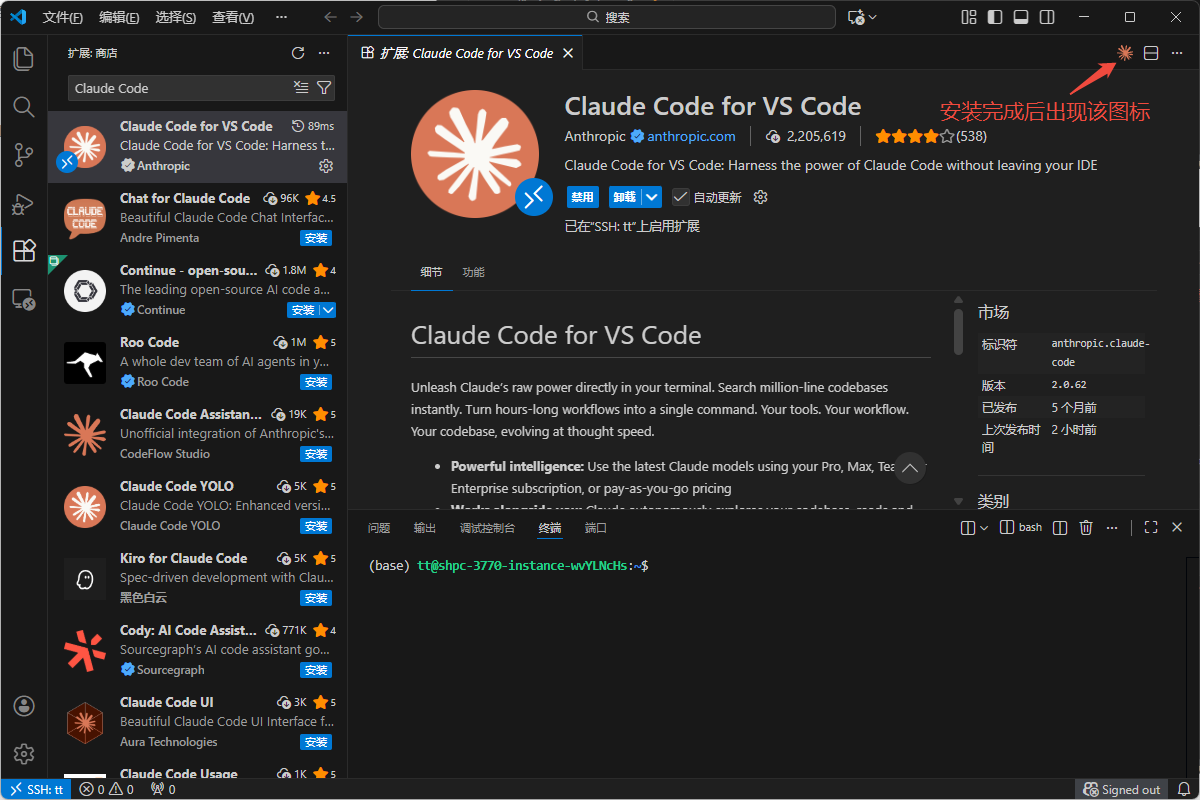The height and width of the screenshot is (800, 1200).
Task: Clear extensions search results icon
Action: pyautogui.click(x=301, y=88)
